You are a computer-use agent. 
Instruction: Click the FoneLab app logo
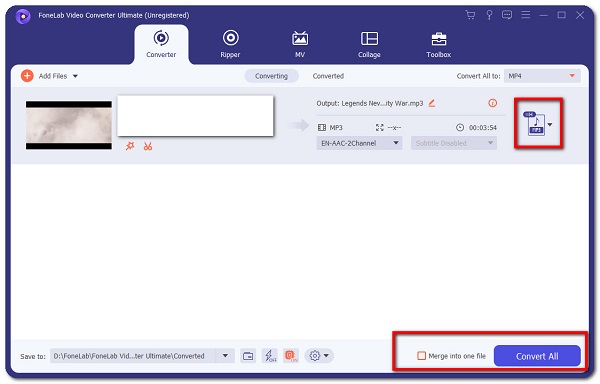click(23, 16)
